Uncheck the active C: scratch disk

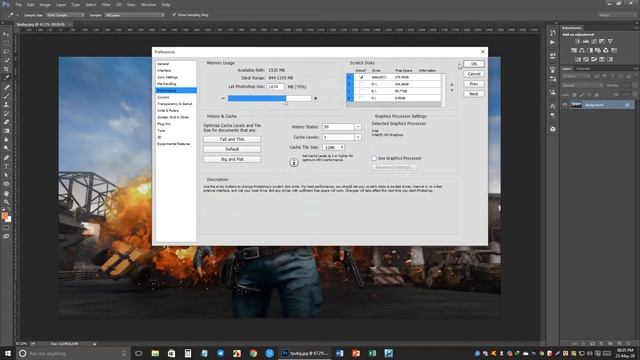click(x=361, y=77)
